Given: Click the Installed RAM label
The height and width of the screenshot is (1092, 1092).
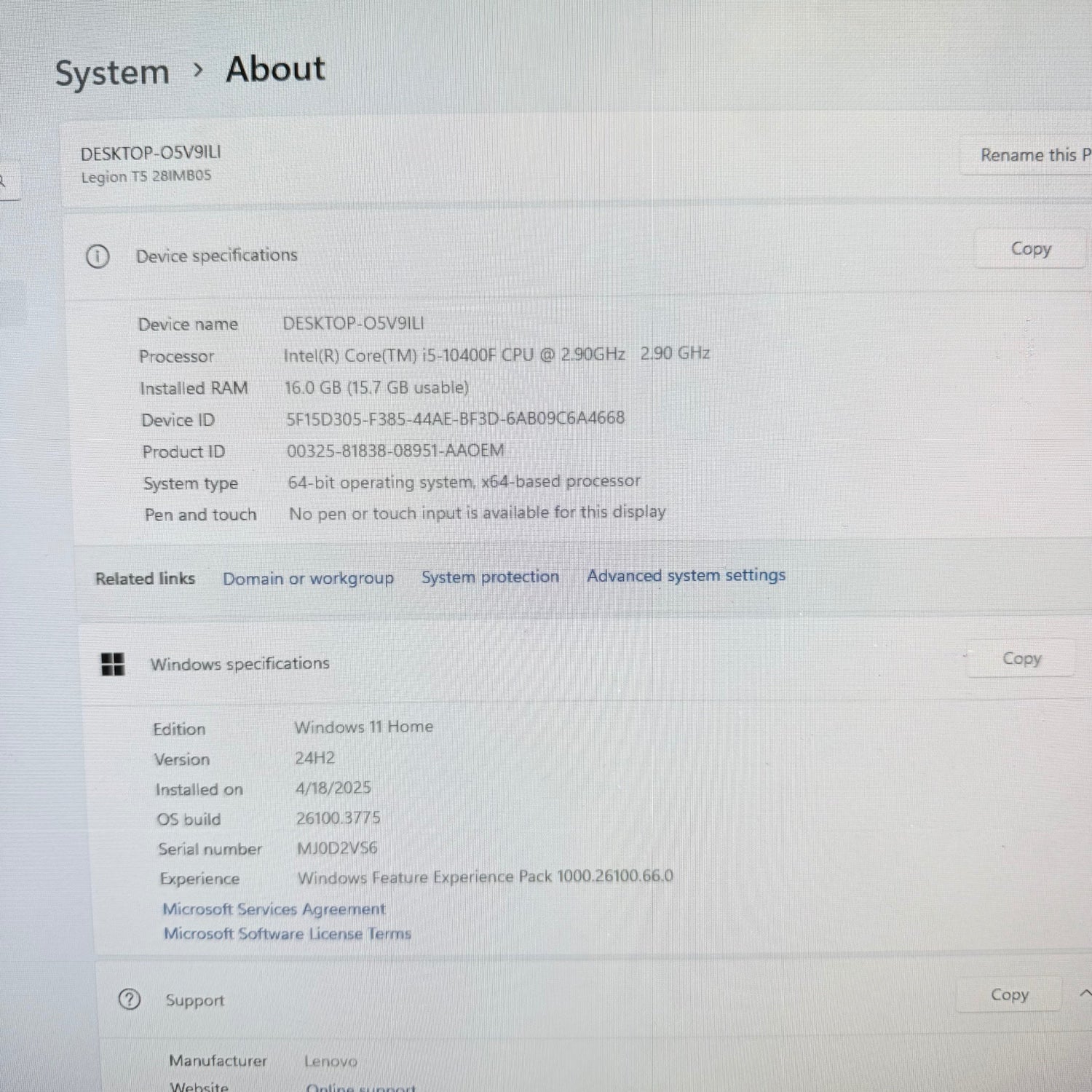Looking at the screenshot, I should click(194, 389).
